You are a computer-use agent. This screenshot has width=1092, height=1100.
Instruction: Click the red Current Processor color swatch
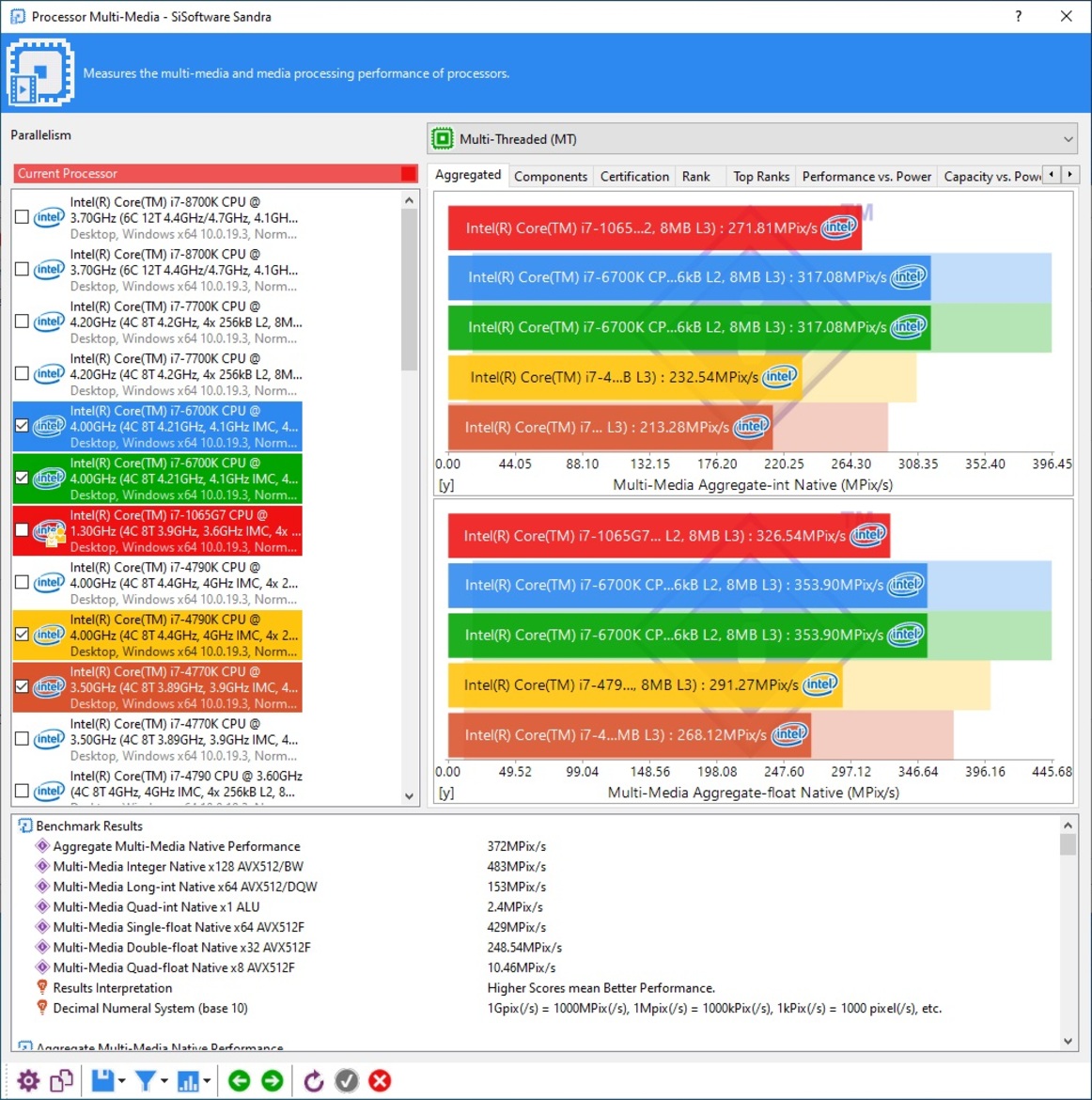408,173
